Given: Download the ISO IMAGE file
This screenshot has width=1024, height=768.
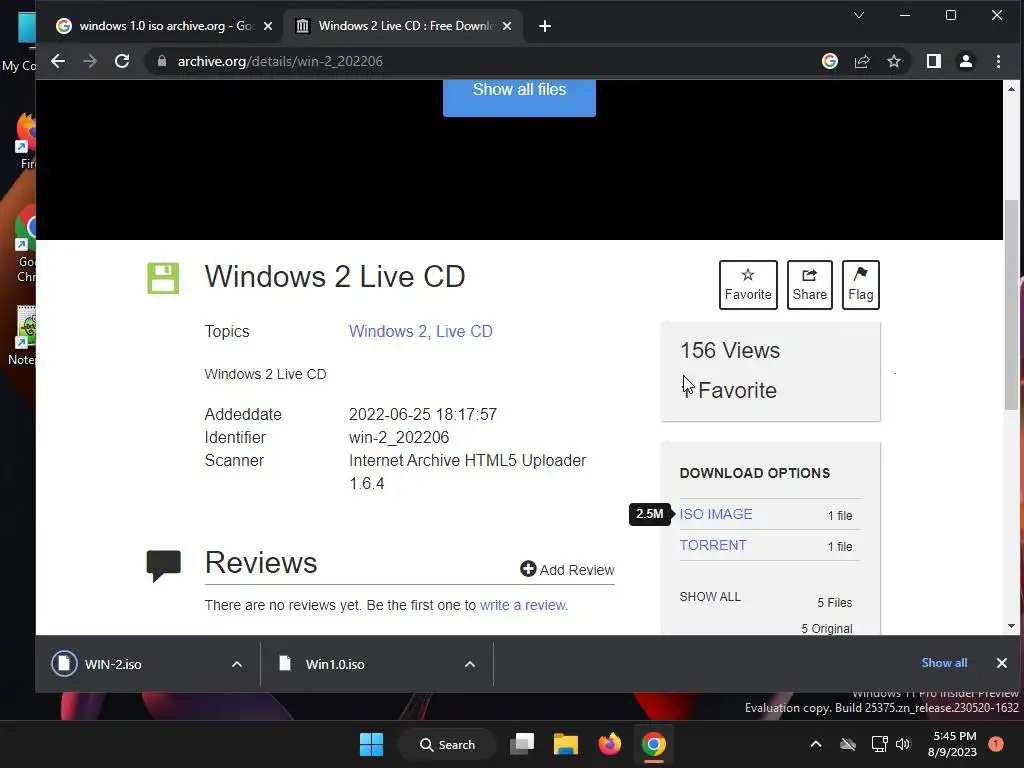Looking at the screenshot, I should click(x=716, y=514).
